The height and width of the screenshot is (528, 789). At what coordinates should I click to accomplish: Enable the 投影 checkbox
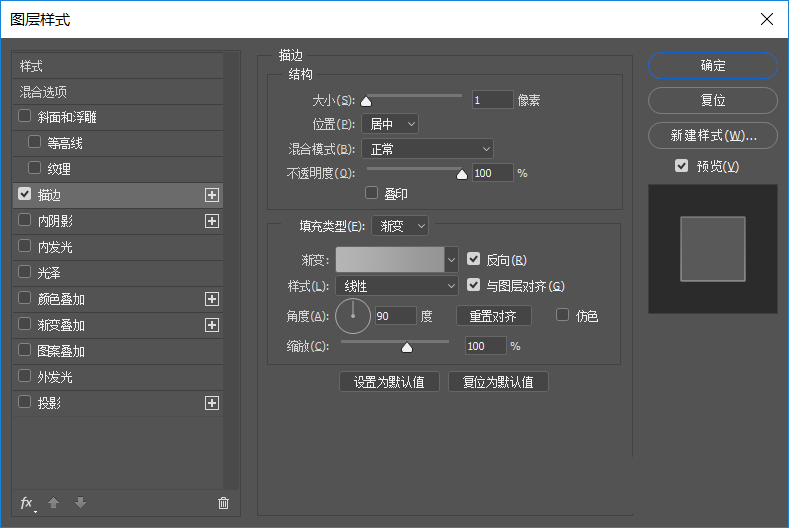pyautogui.click(x=24, y=402)
